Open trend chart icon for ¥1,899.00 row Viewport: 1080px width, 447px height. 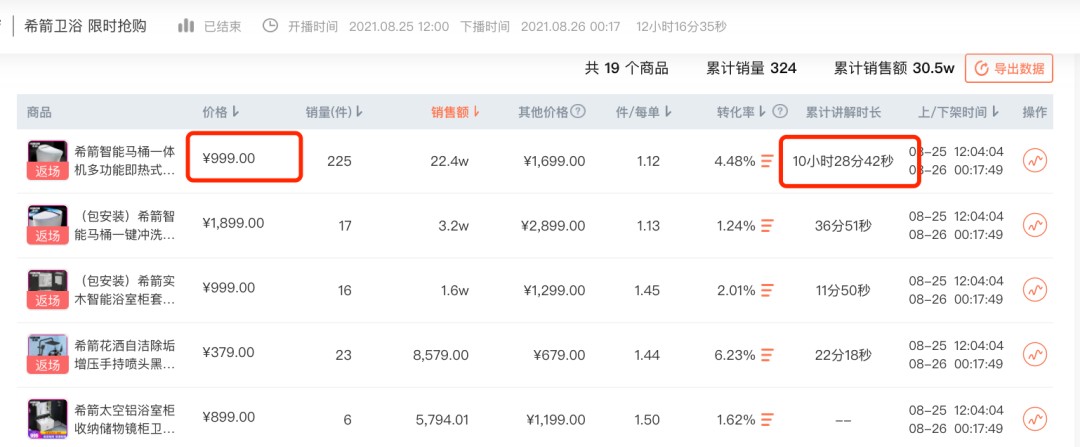coord(1035,225)
